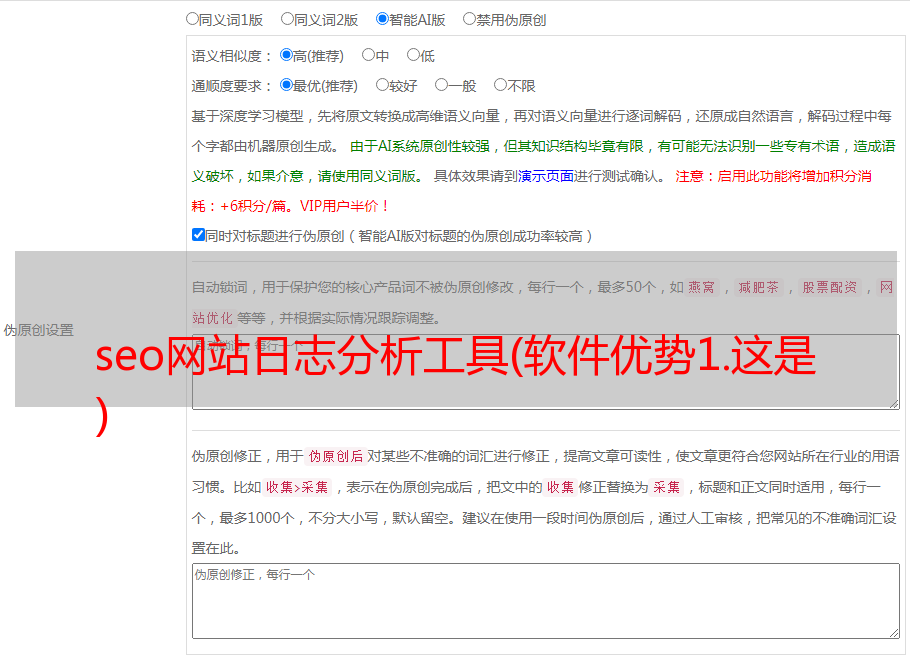
Task: Set 语义相似度 to 高(推荐)
Action: 286,55
